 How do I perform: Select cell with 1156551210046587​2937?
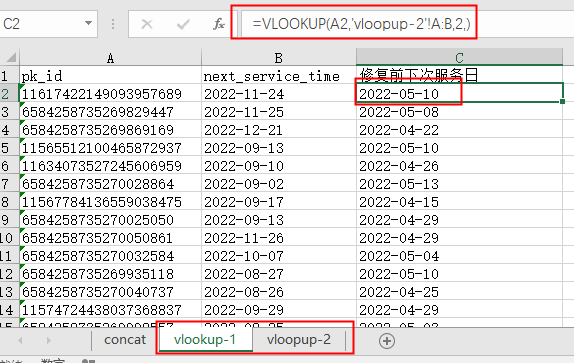[x=110, y=147]
